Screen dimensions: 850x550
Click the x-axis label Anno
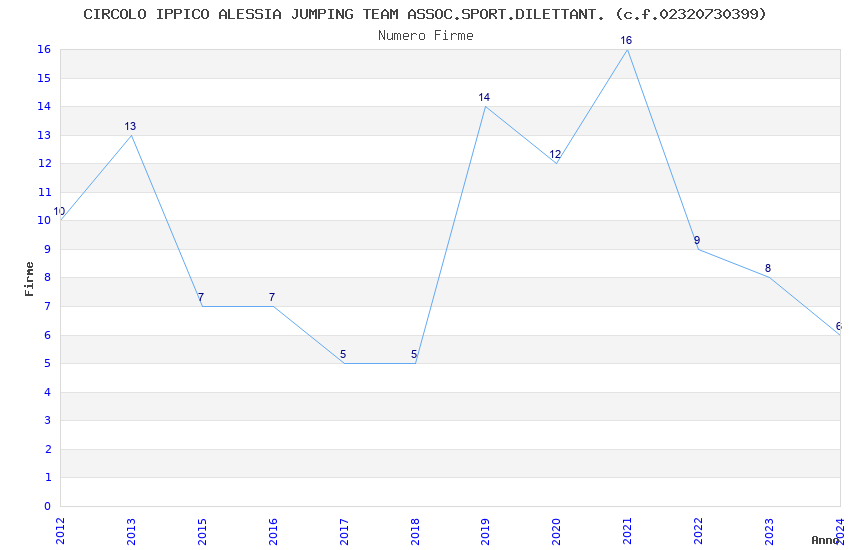825,540
